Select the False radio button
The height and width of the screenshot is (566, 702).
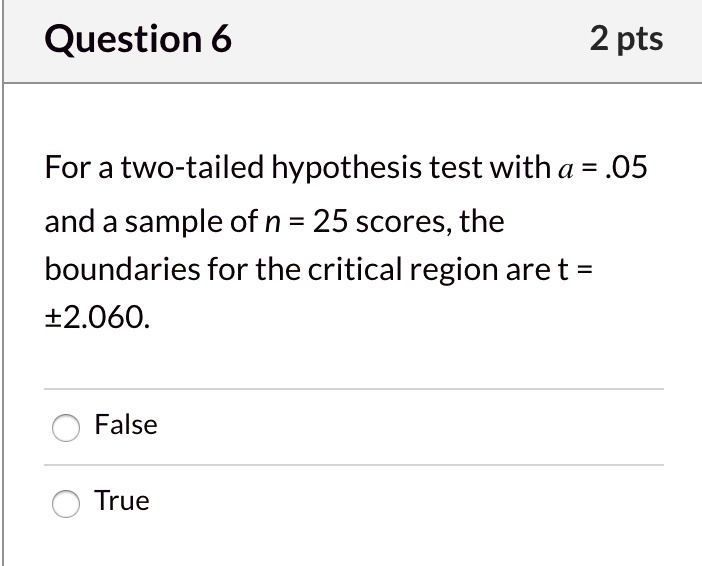[x=66, y=427]
